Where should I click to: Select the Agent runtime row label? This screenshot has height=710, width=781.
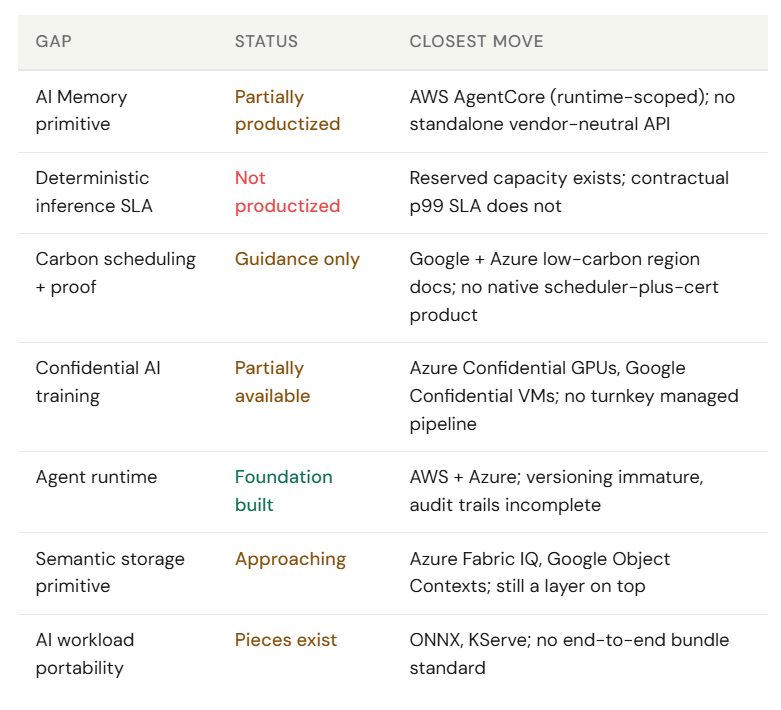96,477
